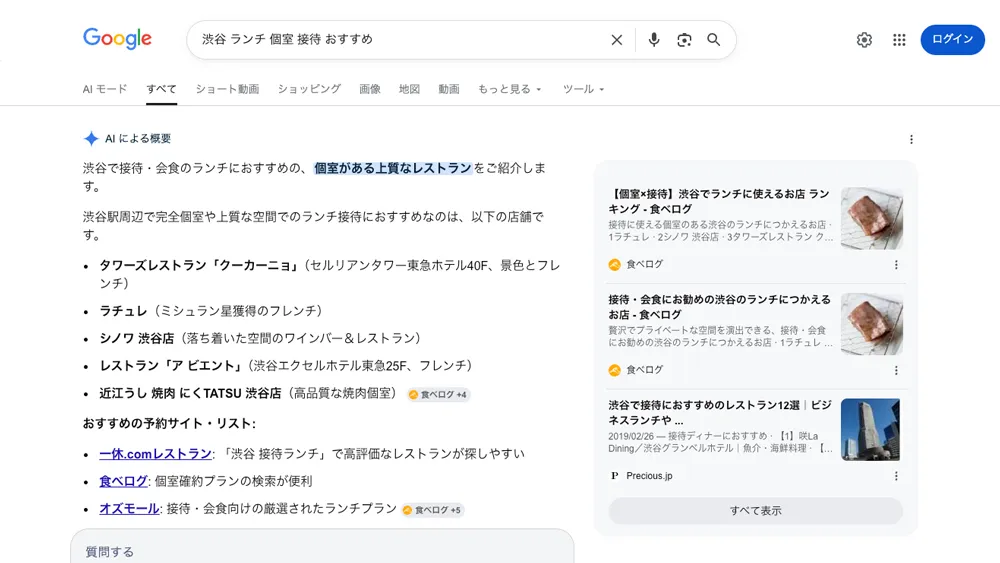Click ラチュレ list item
The image size is (1000, 563).
point(213,311)
